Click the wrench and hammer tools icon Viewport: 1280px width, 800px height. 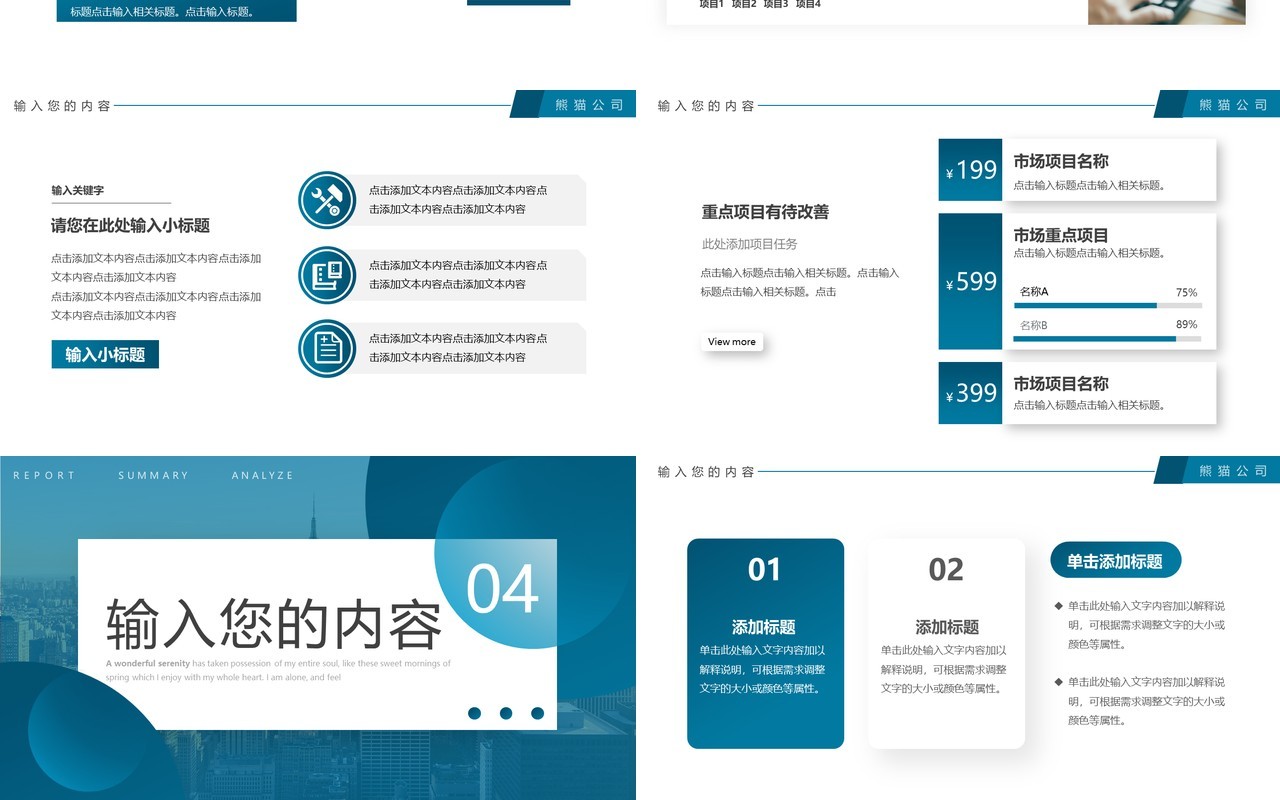pyautogui.click(x=327, y=200)
